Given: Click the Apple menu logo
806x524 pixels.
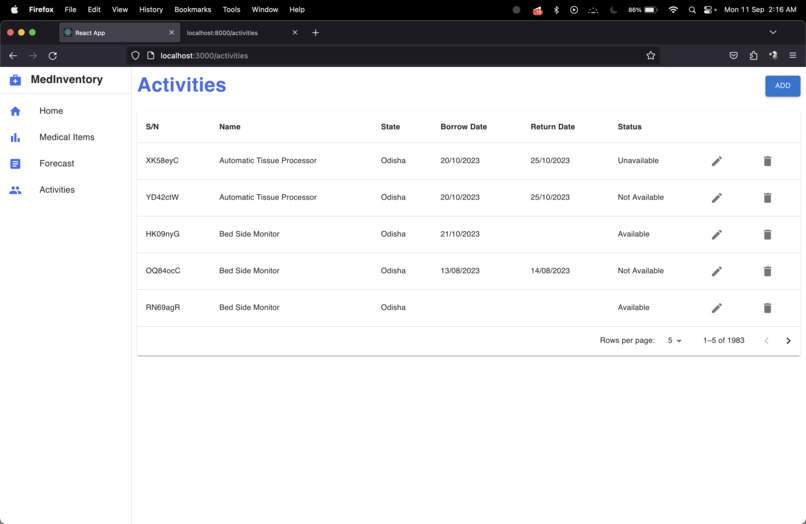Looking at the screenshot, I should (14, 9).
